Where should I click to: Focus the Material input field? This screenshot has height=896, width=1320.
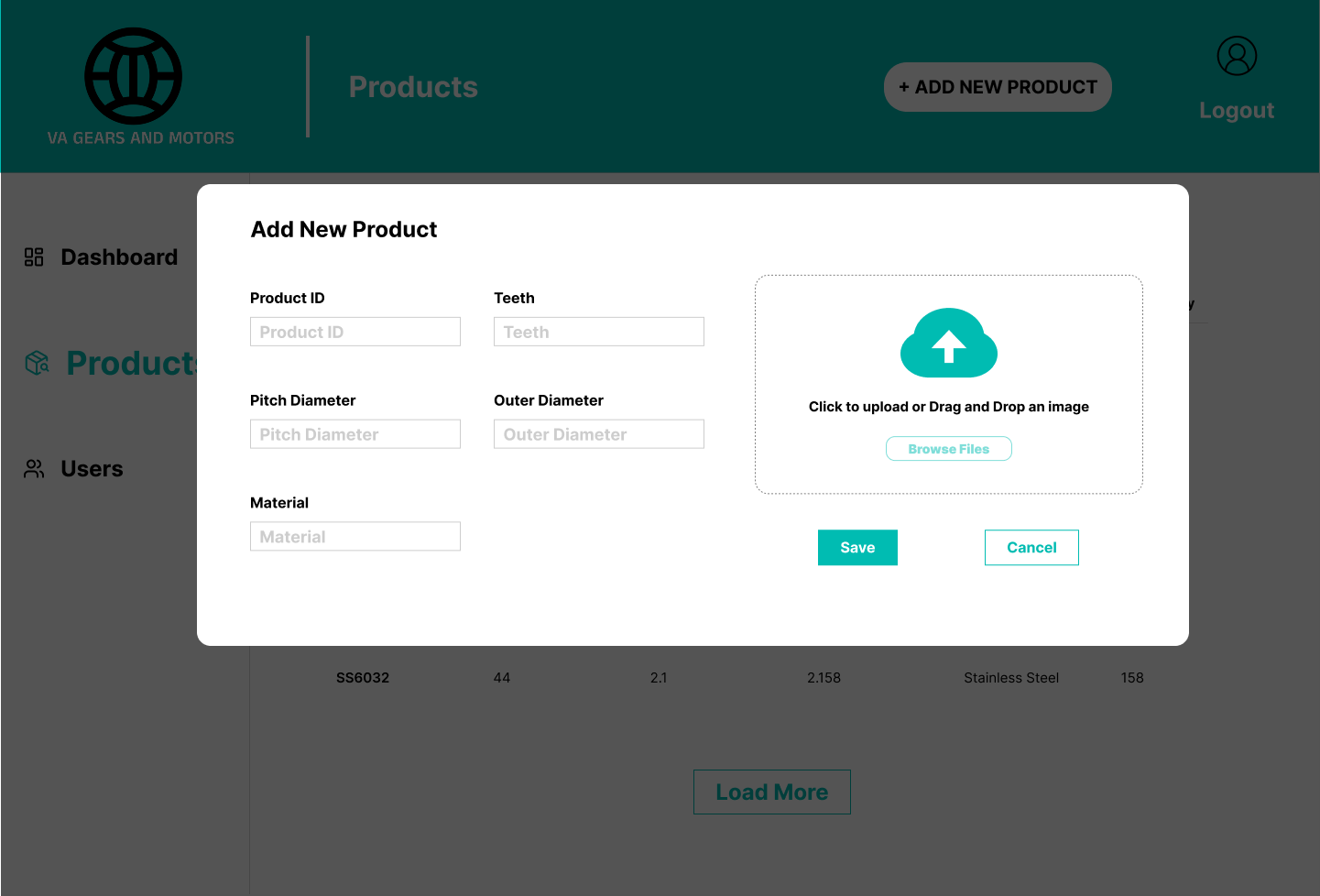tap(355, 537)
